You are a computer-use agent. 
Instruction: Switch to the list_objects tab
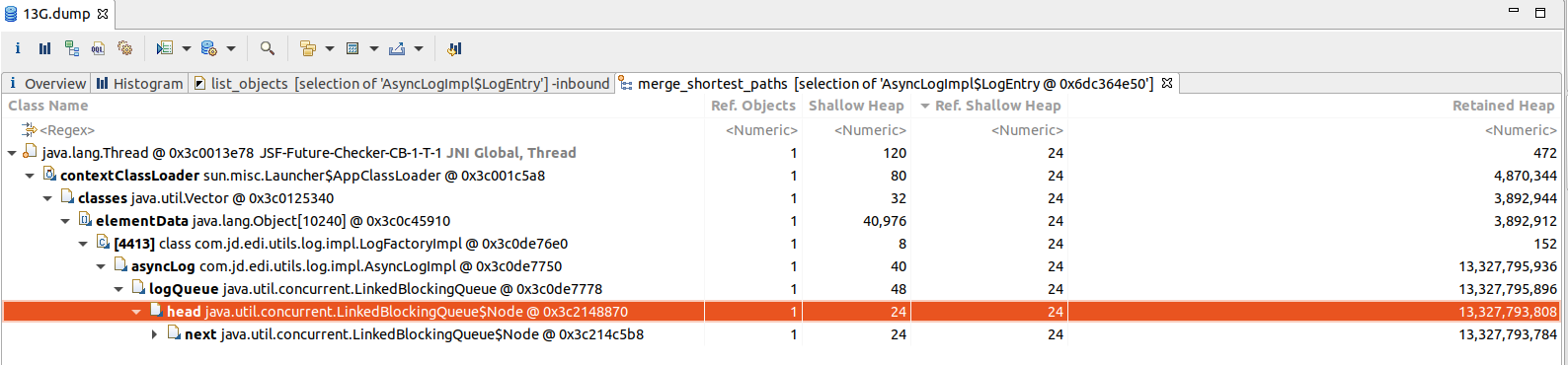(401, 84)
